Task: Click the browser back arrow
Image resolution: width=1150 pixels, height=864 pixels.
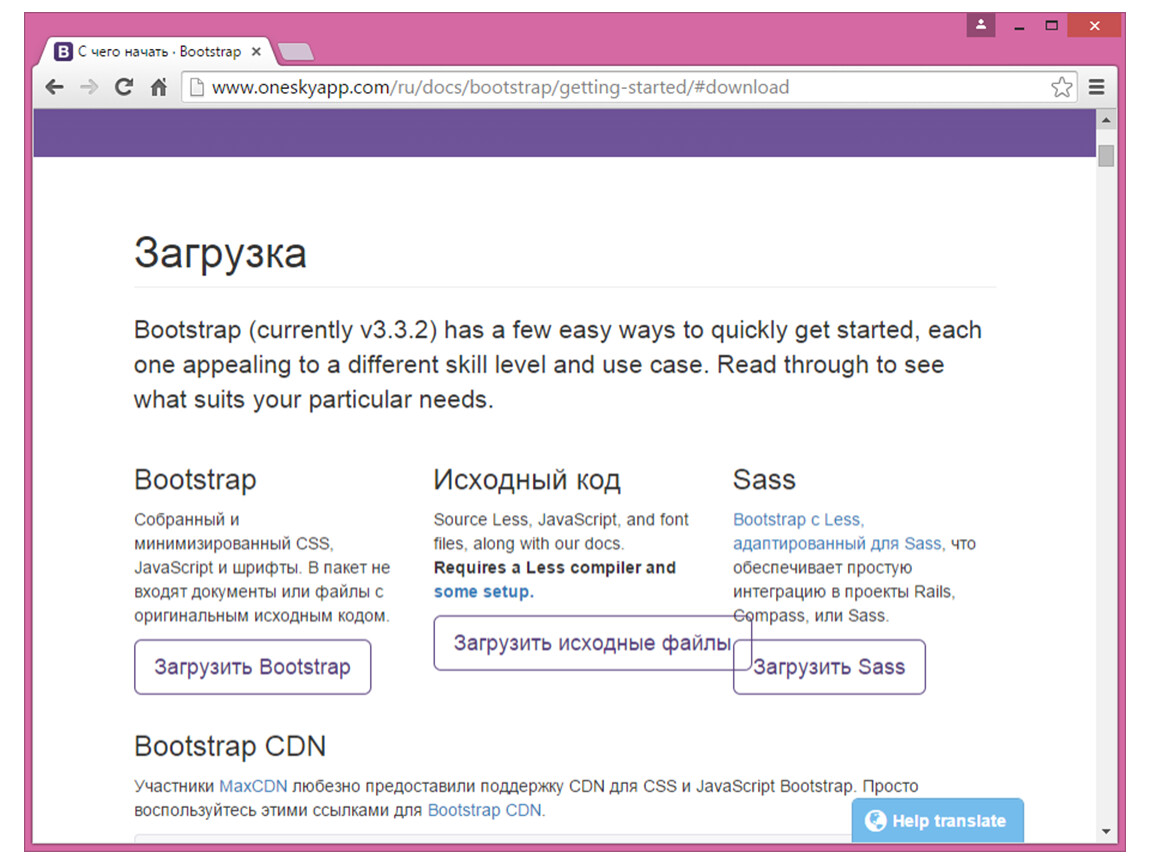Action: pyautogui.click(x=54, y=87)
